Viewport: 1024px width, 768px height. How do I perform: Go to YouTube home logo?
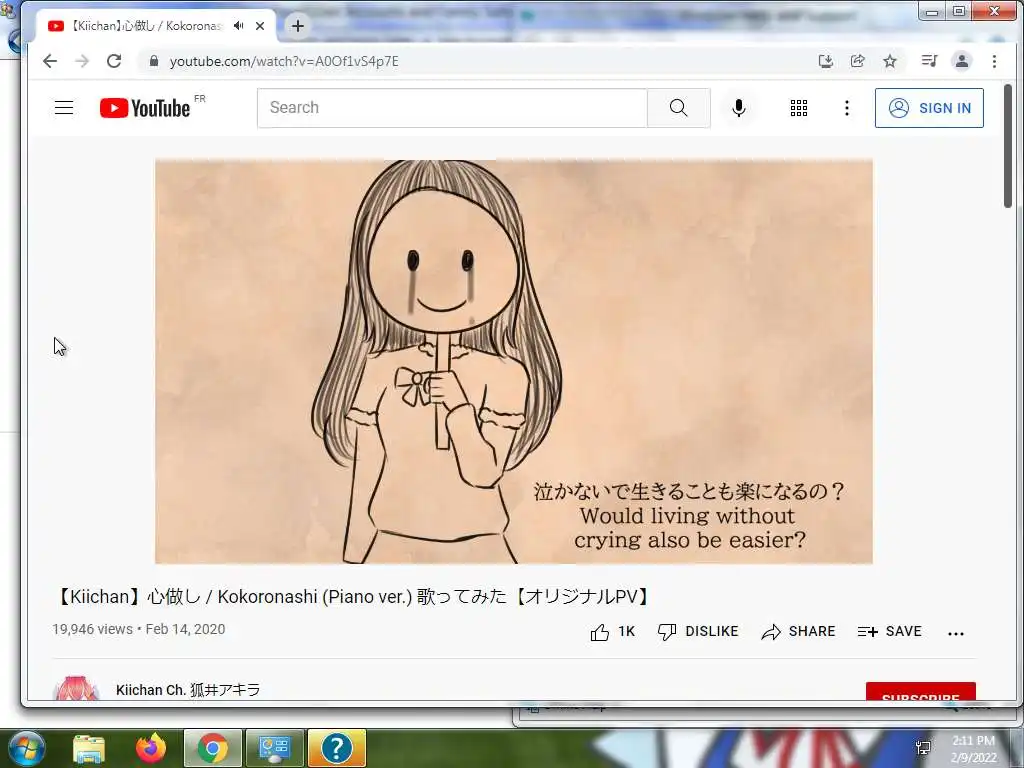point(145,108)
